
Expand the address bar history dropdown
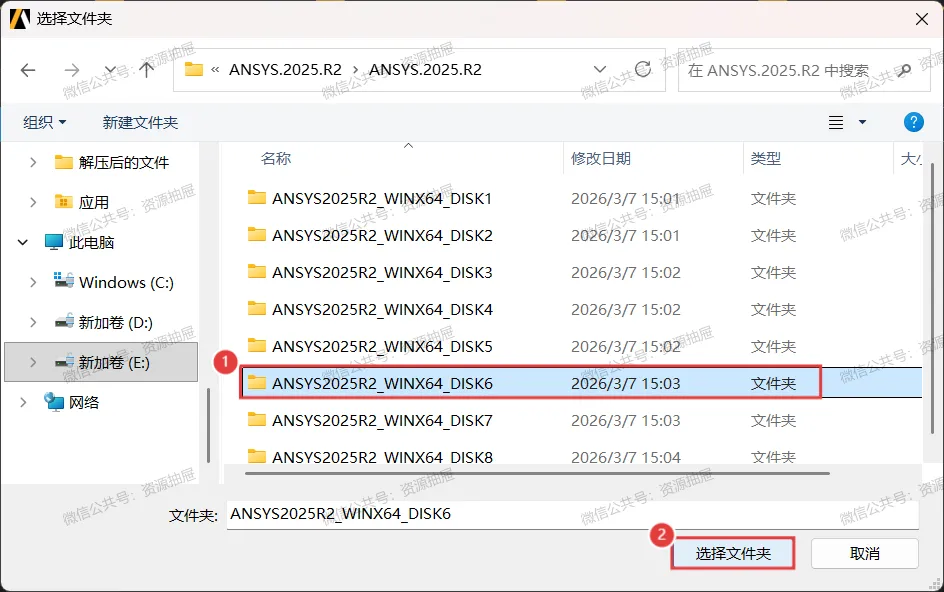pos(600,69)
